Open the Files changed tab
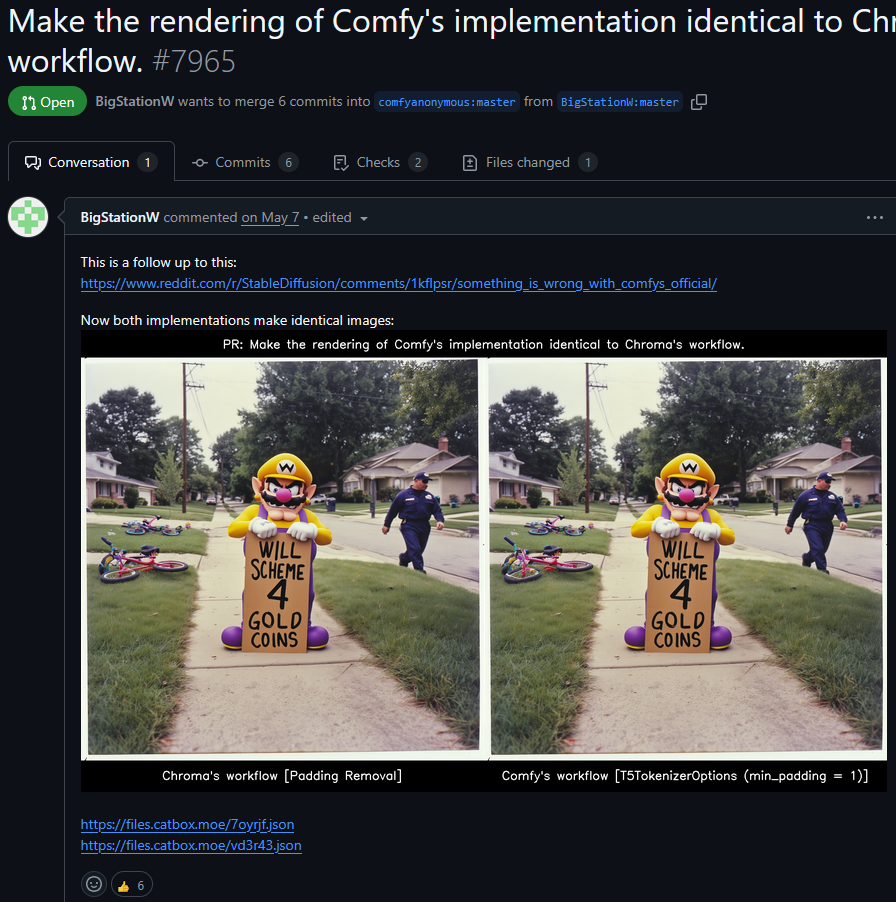 (x=530, y=163)
